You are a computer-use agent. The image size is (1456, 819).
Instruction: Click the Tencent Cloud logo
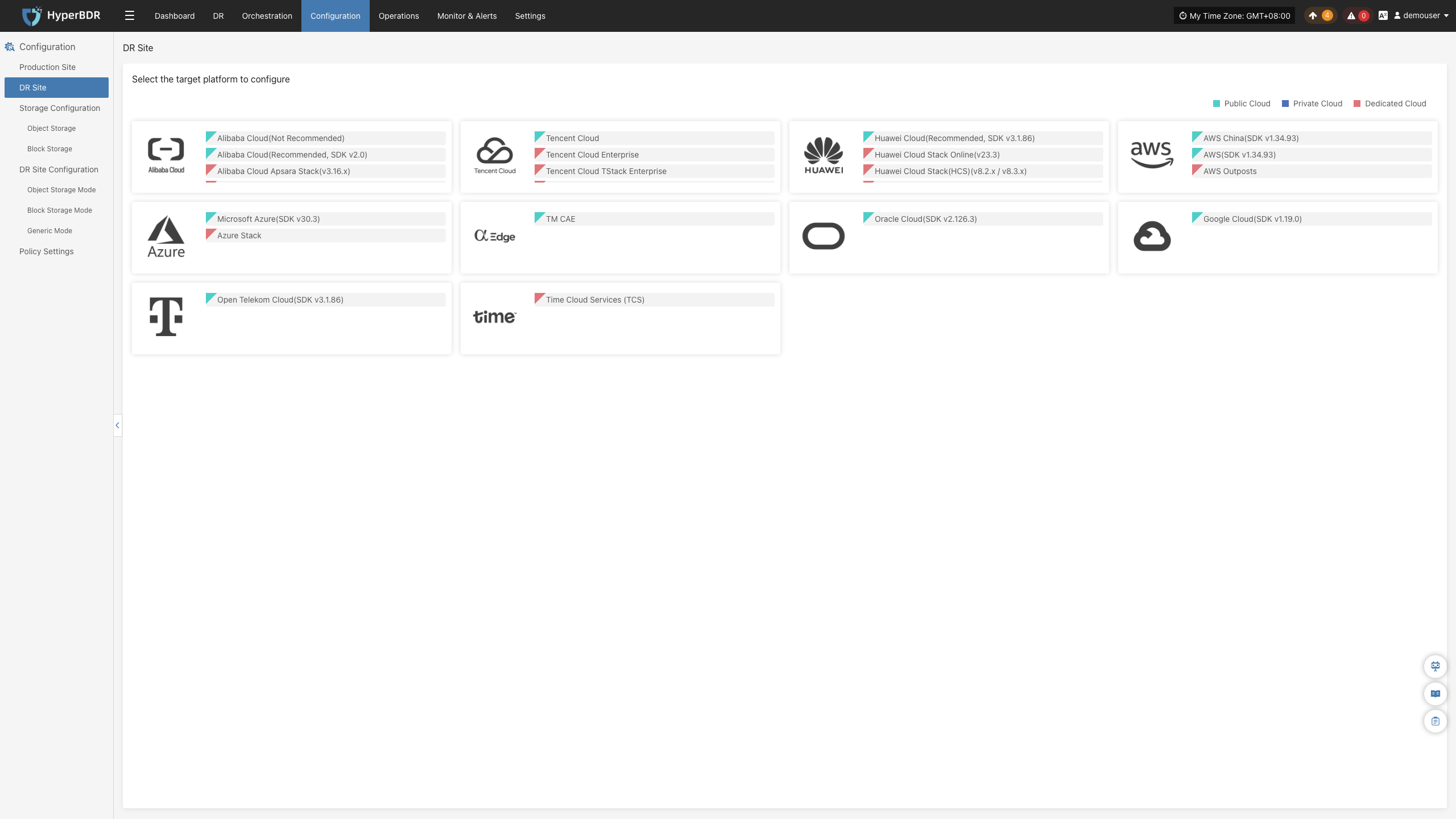[x=495, y=155]
